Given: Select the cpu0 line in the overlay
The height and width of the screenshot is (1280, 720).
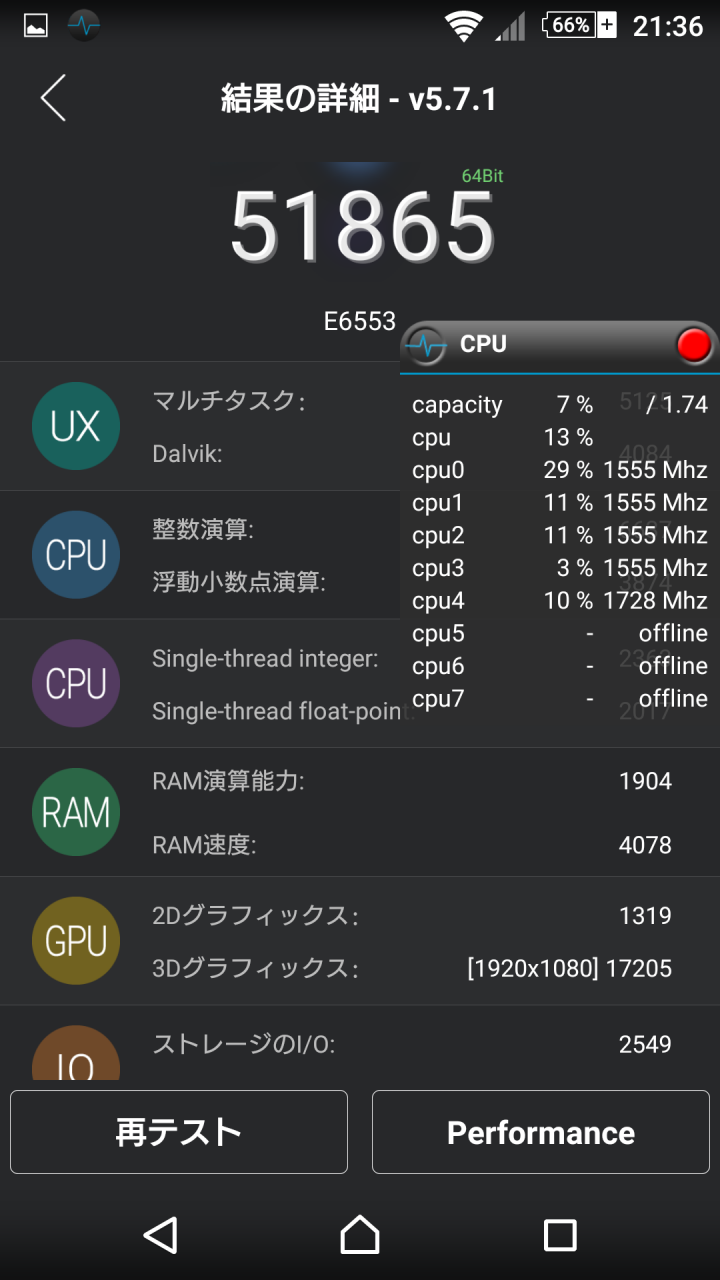Looking at the screenshot, I should [558, 470].
